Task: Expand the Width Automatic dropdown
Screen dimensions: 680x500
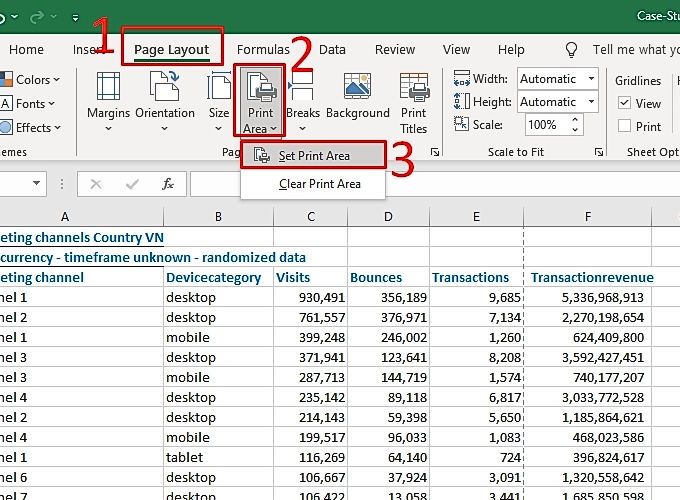Action: [591, 78]
